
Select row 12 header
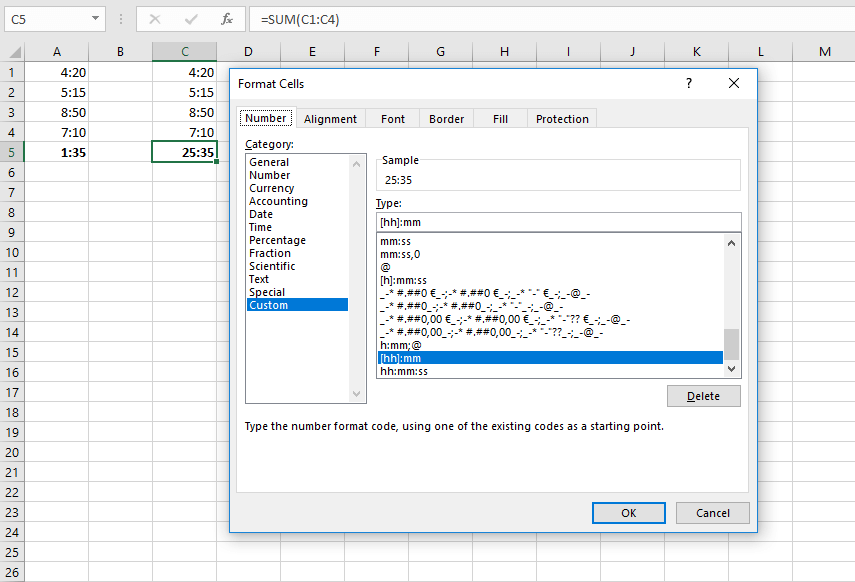click(x=12, y=292)
